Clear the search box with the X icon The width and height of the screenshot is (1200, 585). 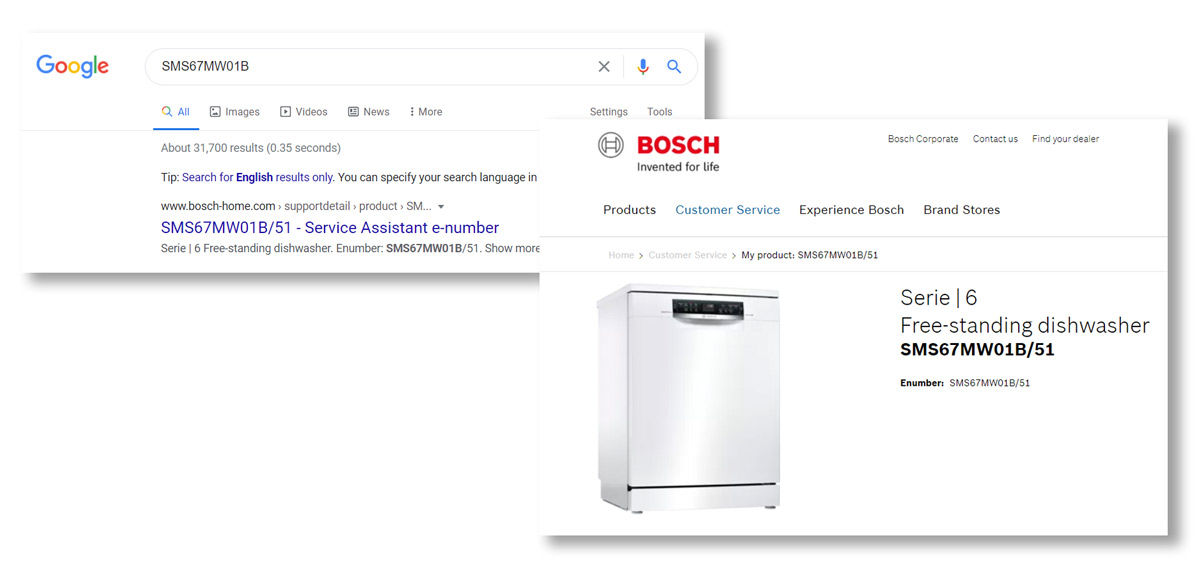[x=604, y=67]
